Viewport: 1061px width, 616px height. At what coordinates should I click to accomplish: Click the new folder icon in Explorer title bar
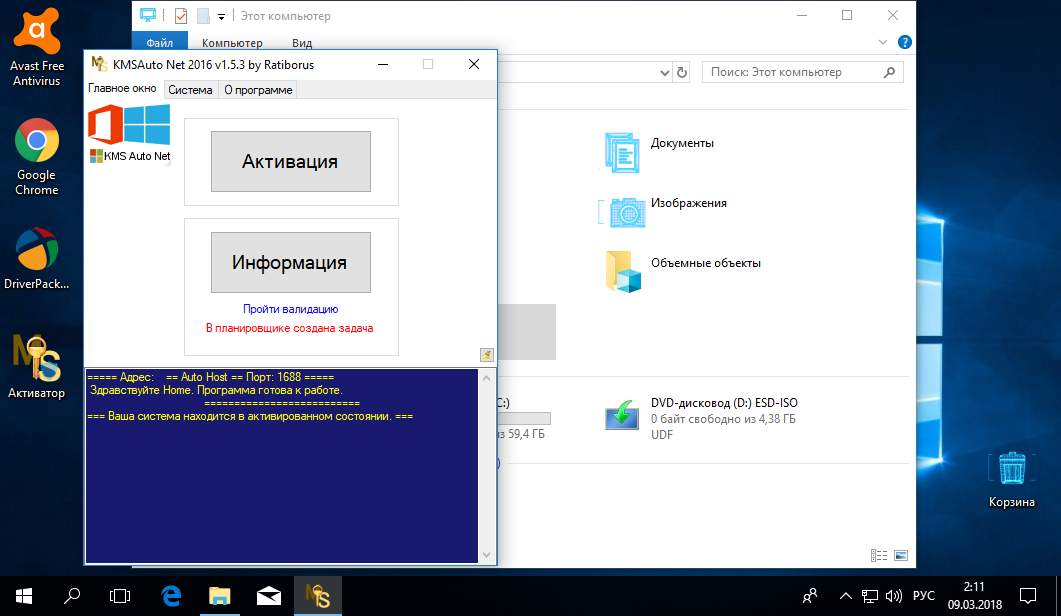pyautogui.click(x=202, y=16)
